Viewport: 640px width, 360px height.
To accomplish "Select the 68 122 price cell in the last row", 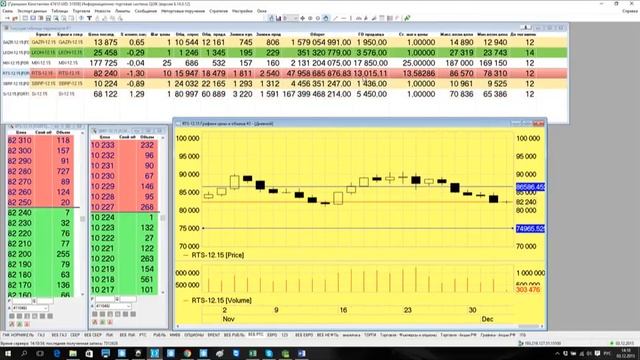I will (x=105, y=94).
